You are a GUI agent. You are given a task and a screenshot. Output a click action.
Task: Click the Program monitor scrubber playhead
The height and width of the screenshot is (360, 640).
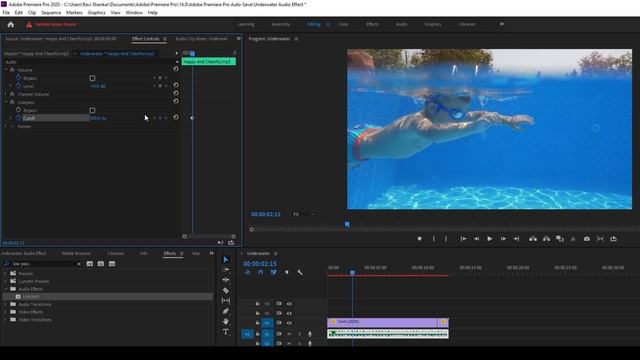347,224
